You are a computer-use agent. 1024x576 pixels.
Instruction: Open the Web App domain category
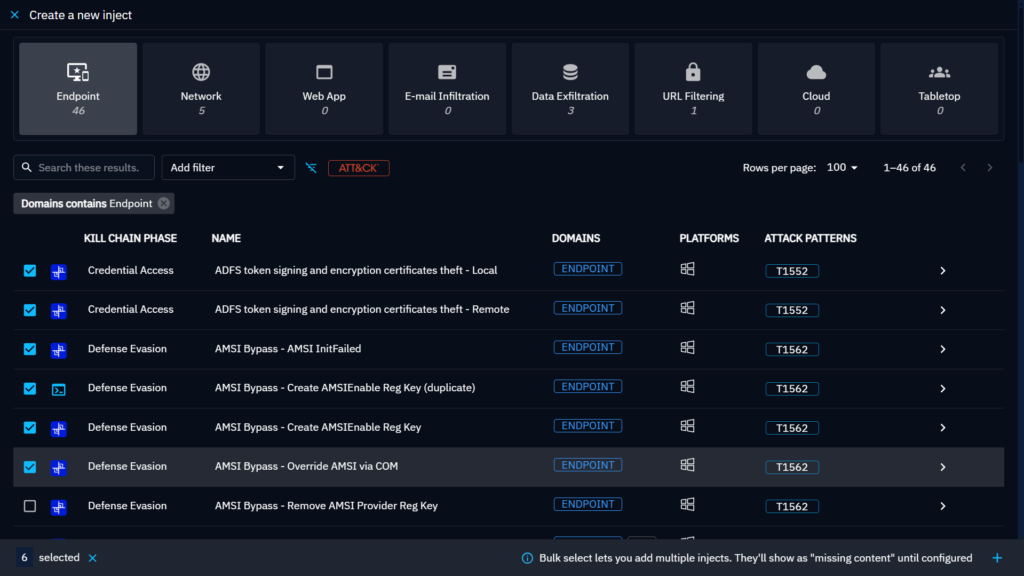click(324, 88)
